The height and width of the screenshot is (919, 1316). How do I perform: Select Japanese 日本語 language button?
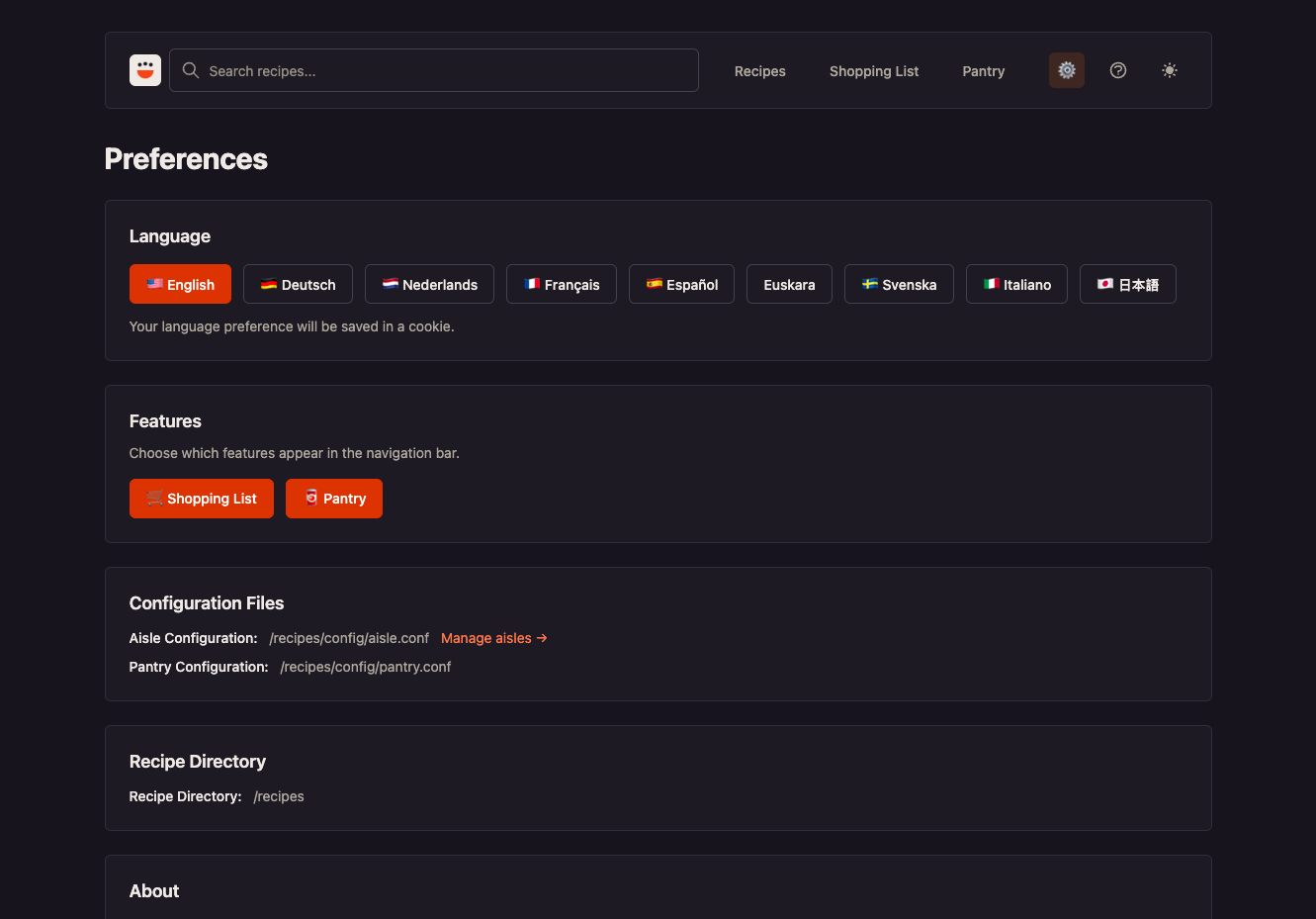point(1128,284)
